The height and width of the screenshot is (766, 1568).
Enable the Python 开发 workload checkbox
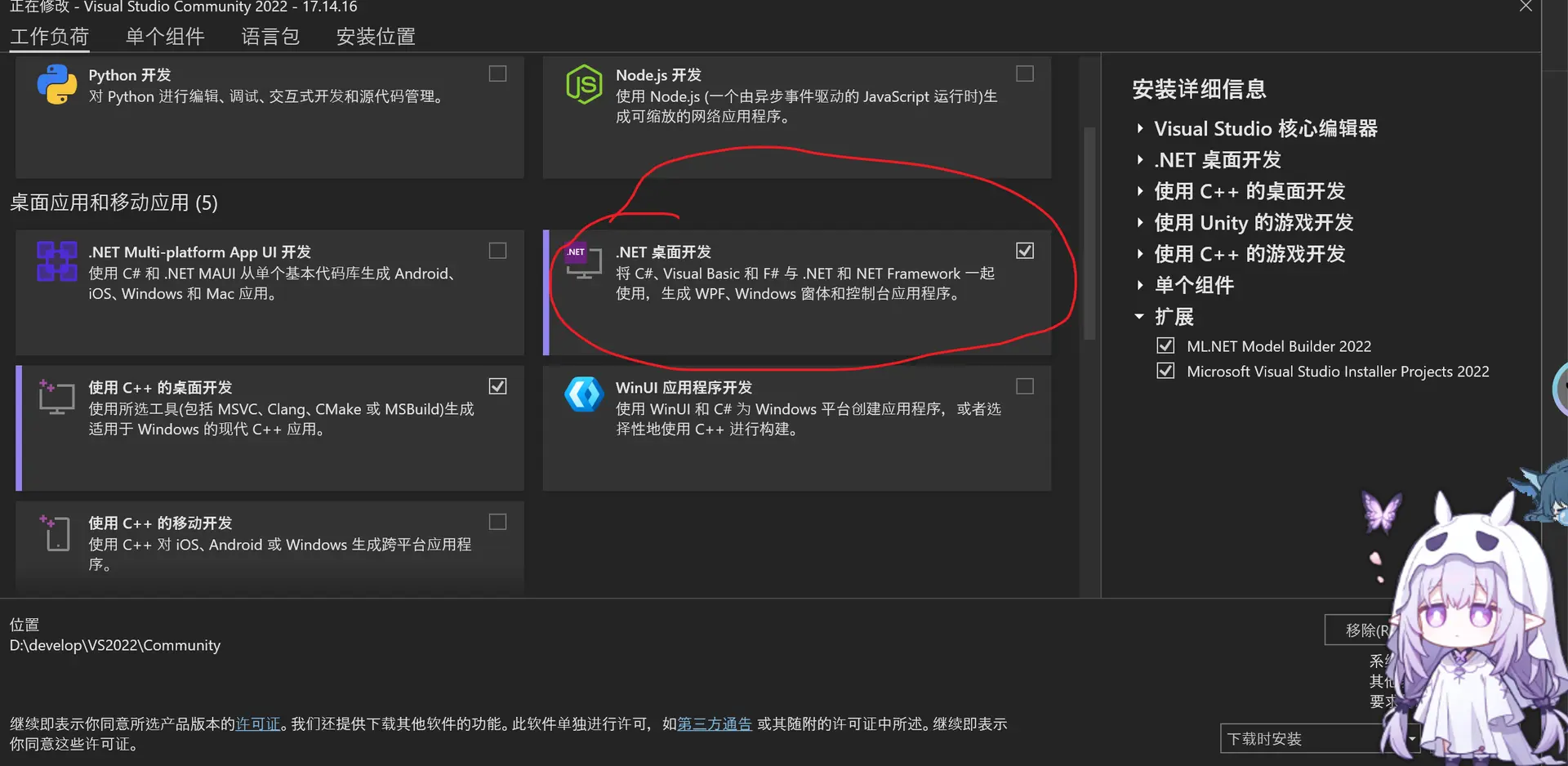pyautogui.click(x=497, y=73)
